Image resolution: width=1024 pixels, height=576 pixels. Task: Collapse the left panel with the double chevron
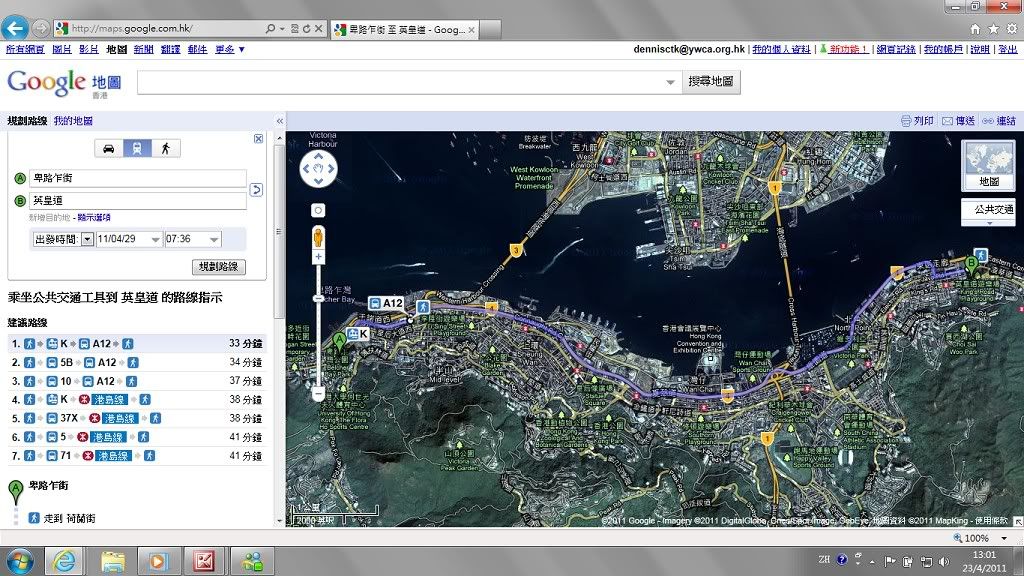pos(280,121)
